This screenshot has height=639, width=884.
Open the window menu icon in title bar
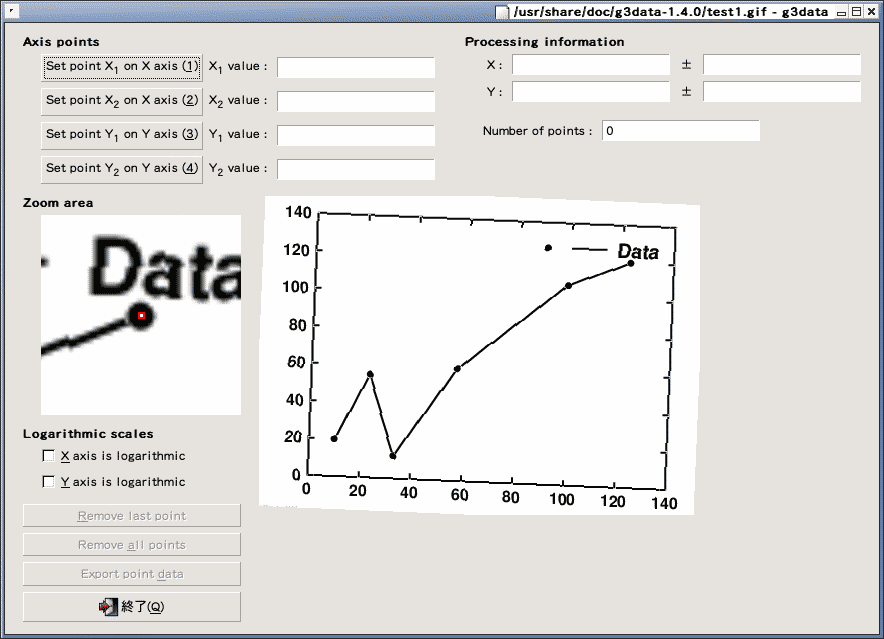coord(11,10)
